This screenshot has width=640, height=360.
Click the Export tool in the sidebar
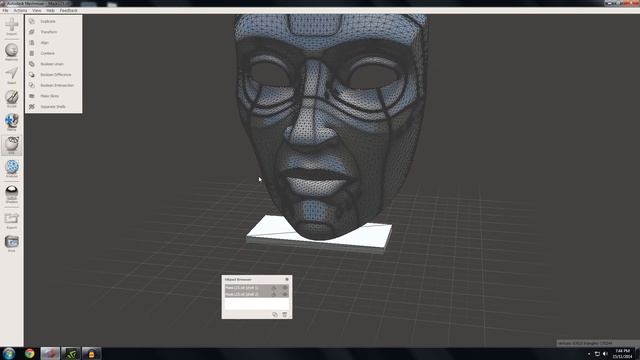coord(11,220)
